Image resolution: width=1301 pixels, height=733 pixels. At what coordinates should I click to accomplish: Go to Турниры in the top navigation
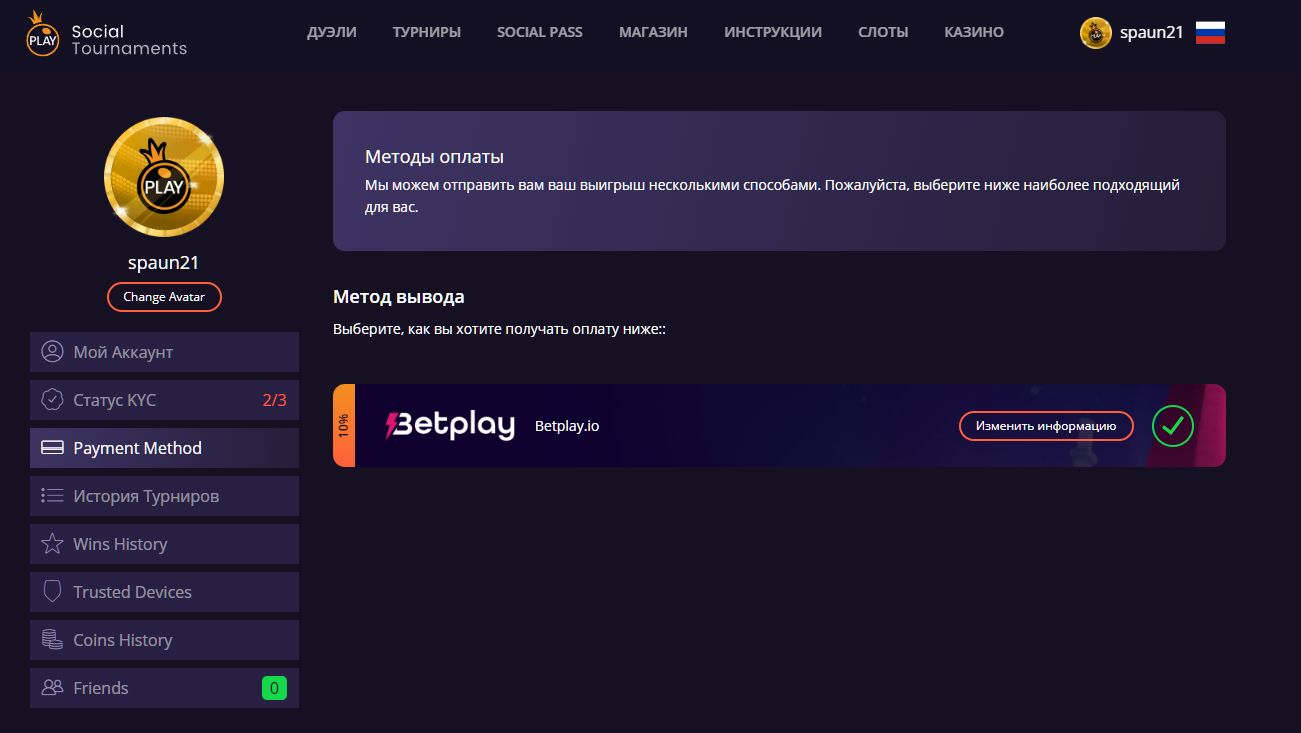pyautogui.click(x=427, y=32)
